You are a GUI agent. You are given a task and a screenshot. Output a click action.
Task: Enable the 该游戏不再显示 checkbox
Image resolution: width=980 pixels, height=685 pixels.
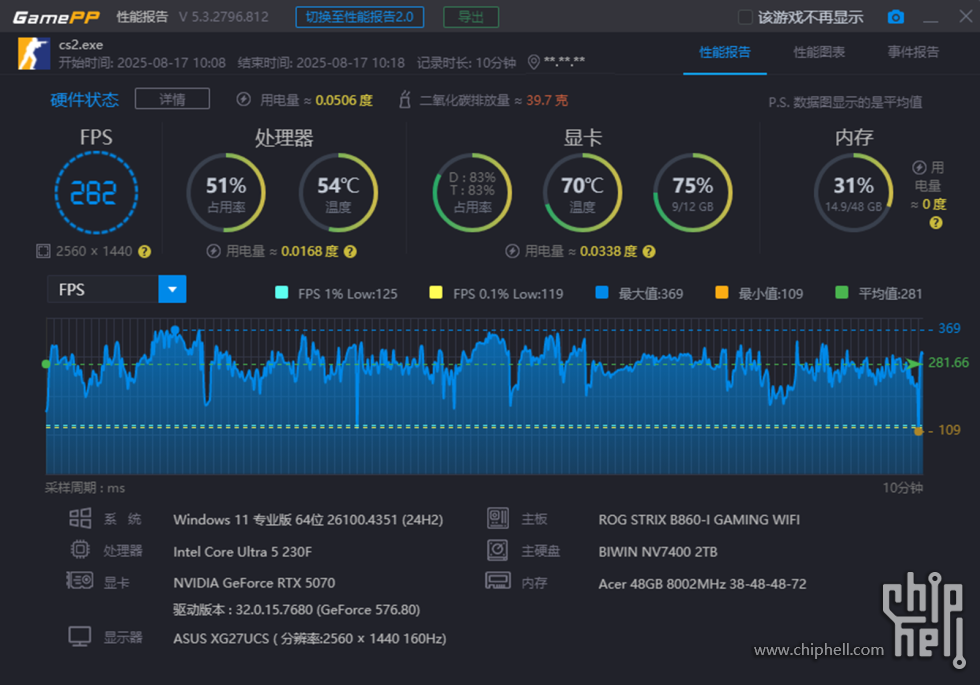[745, 17]
